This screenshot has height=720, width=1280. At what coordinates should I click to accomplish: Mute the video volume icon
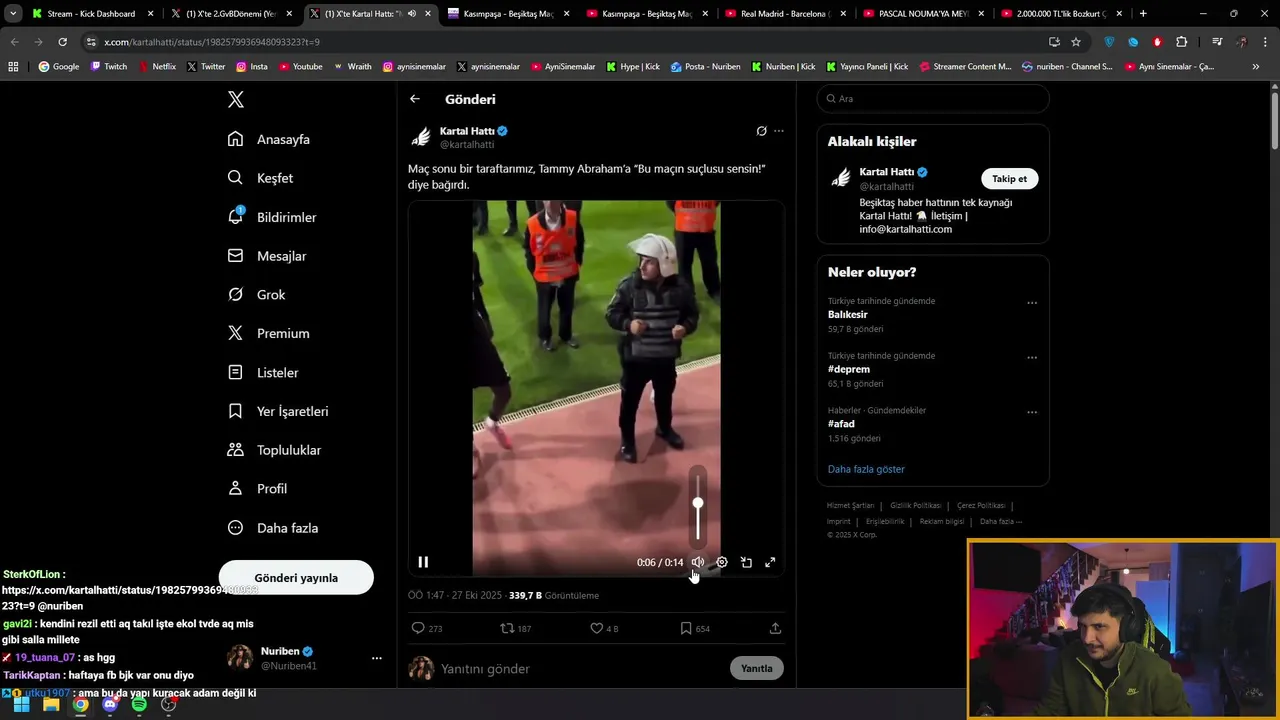click(x=698, y=562)
